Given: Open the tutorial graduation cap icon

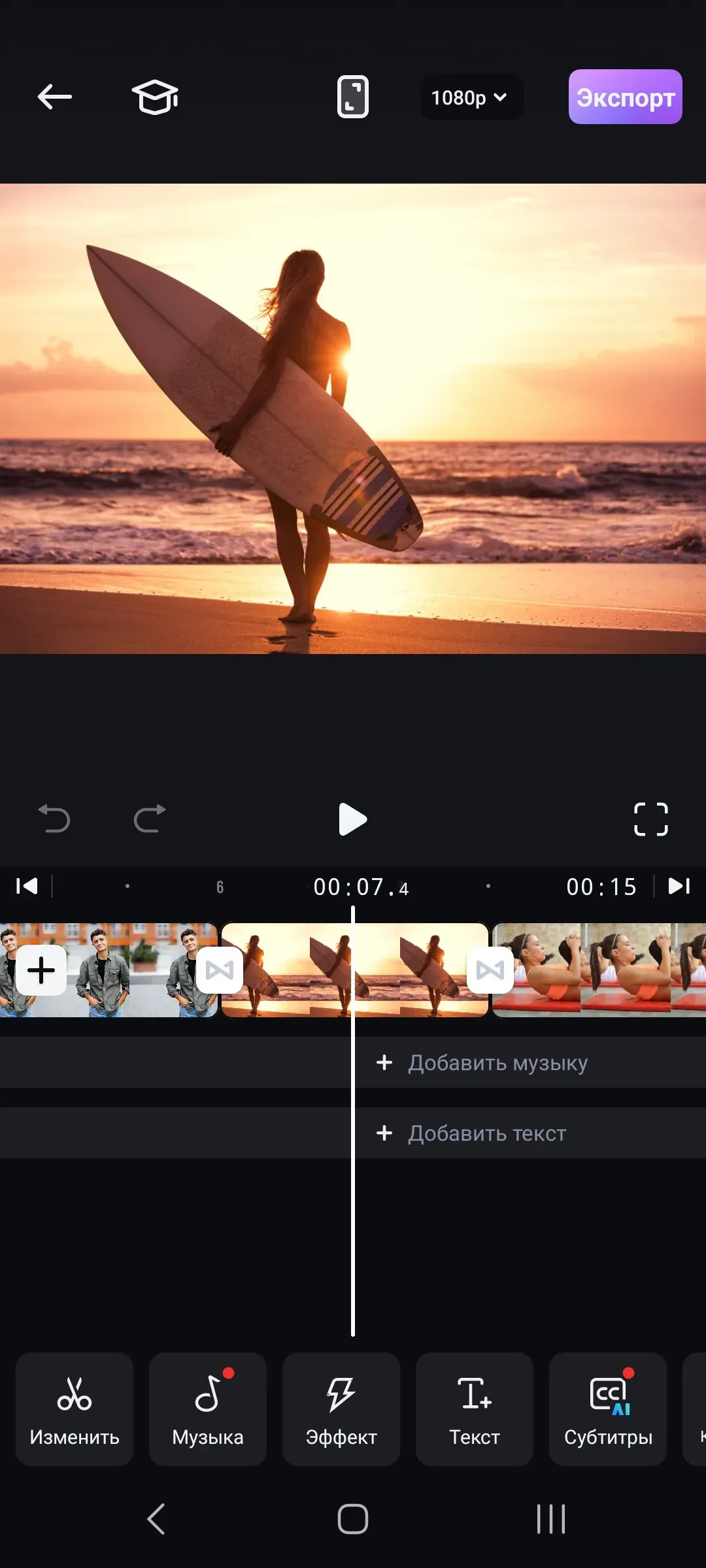Looking at the screenshot, I should point(155,97).
